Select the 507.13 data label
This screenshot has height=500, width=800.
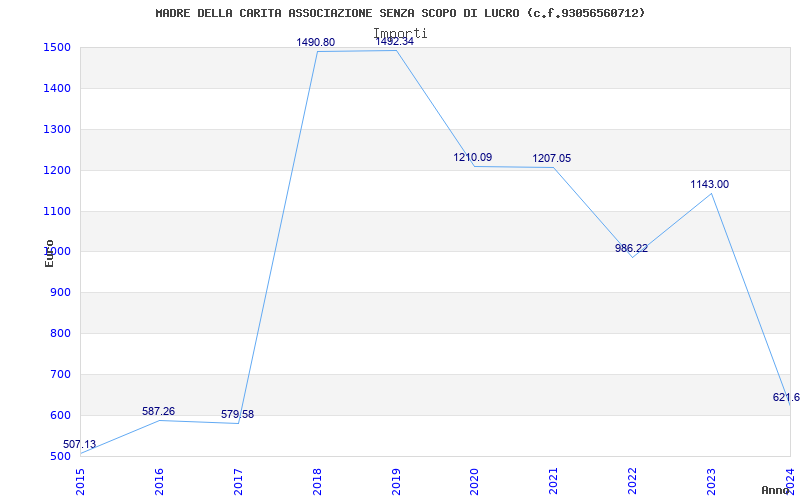coord(80,444)
